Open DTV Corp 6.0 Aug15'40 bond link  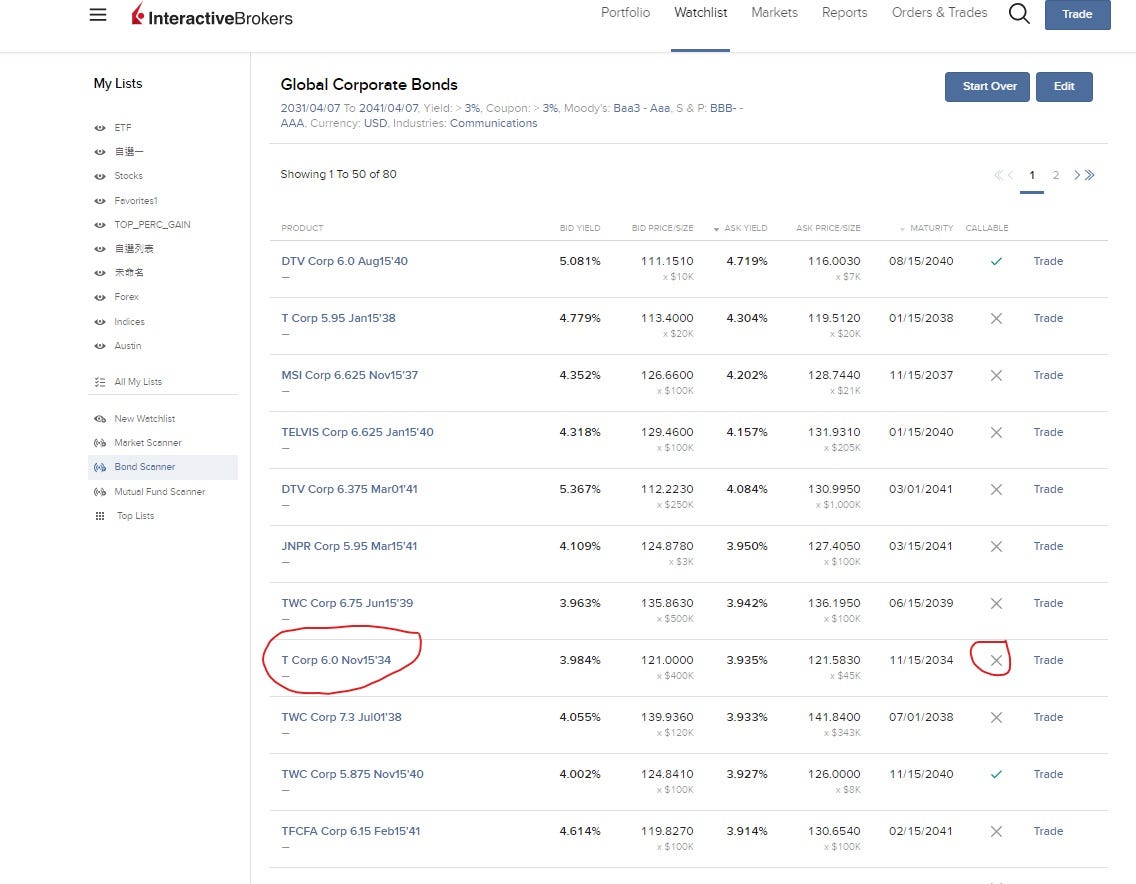coord(344,261)
